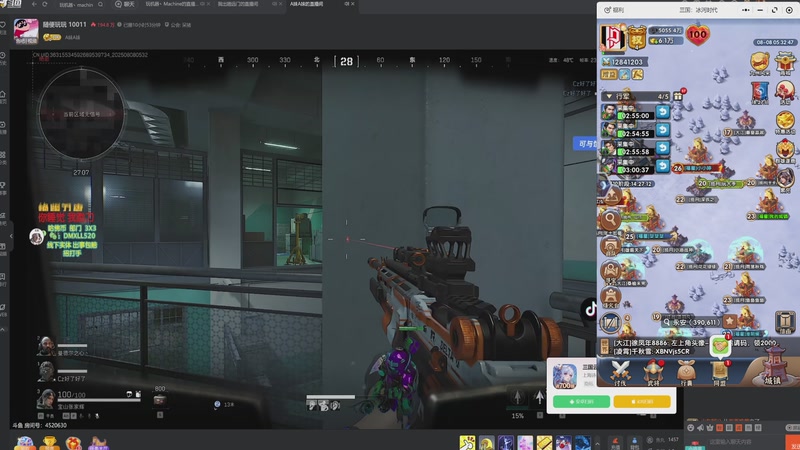Click the green handshake notification bubble

pos(720,346)
